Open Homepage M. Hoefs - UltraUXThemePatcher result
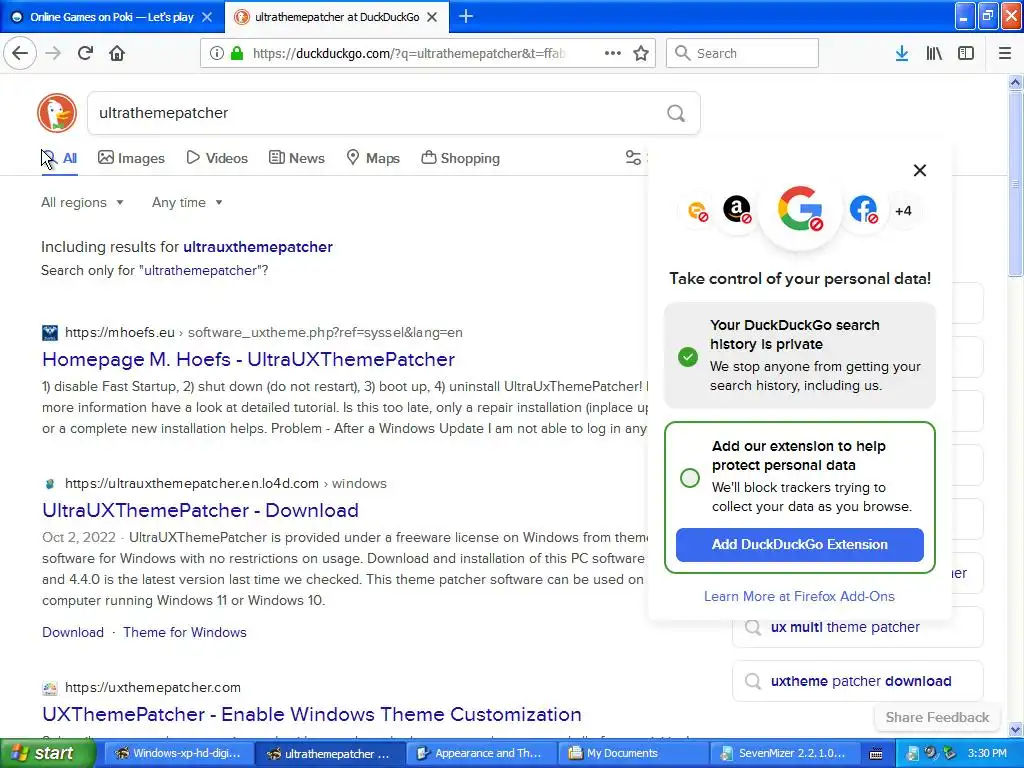Image resolution: width=1024 pixels, height=768 pixels. pos(248,359)
